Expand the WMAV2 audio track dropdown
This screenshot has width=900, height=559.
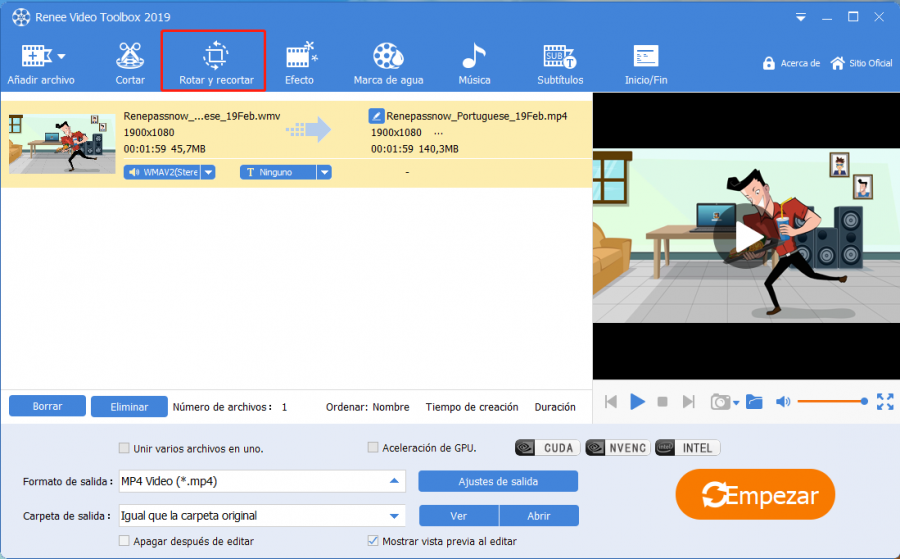click(x=208, y=172)
